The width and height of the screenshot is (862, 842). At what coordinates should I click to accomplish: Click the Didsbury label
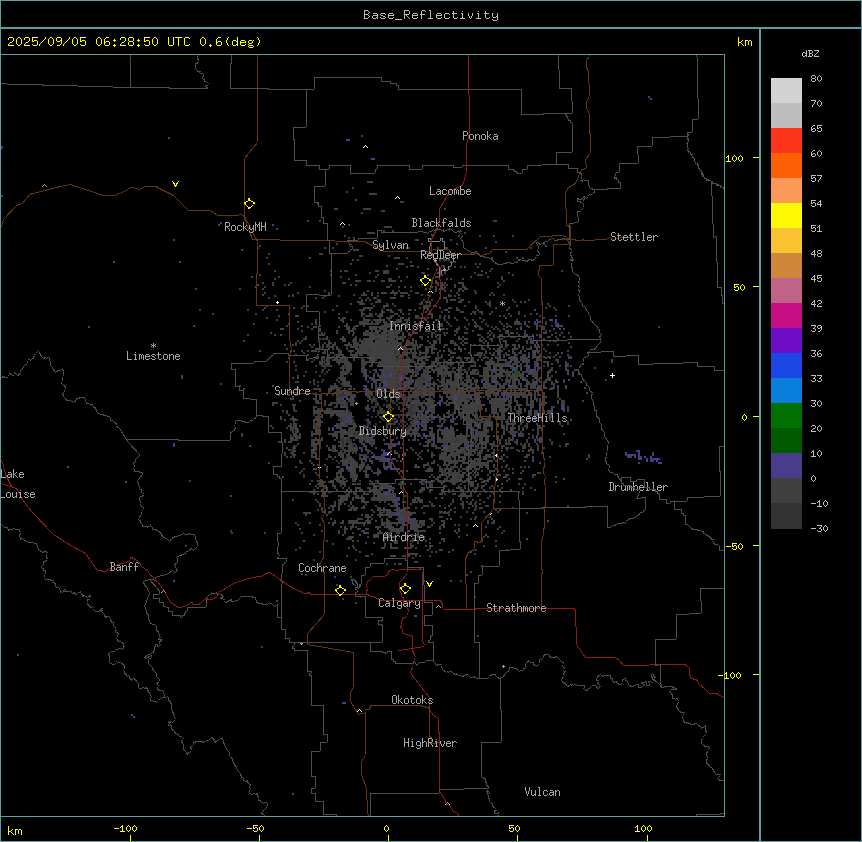click(383, 431)
